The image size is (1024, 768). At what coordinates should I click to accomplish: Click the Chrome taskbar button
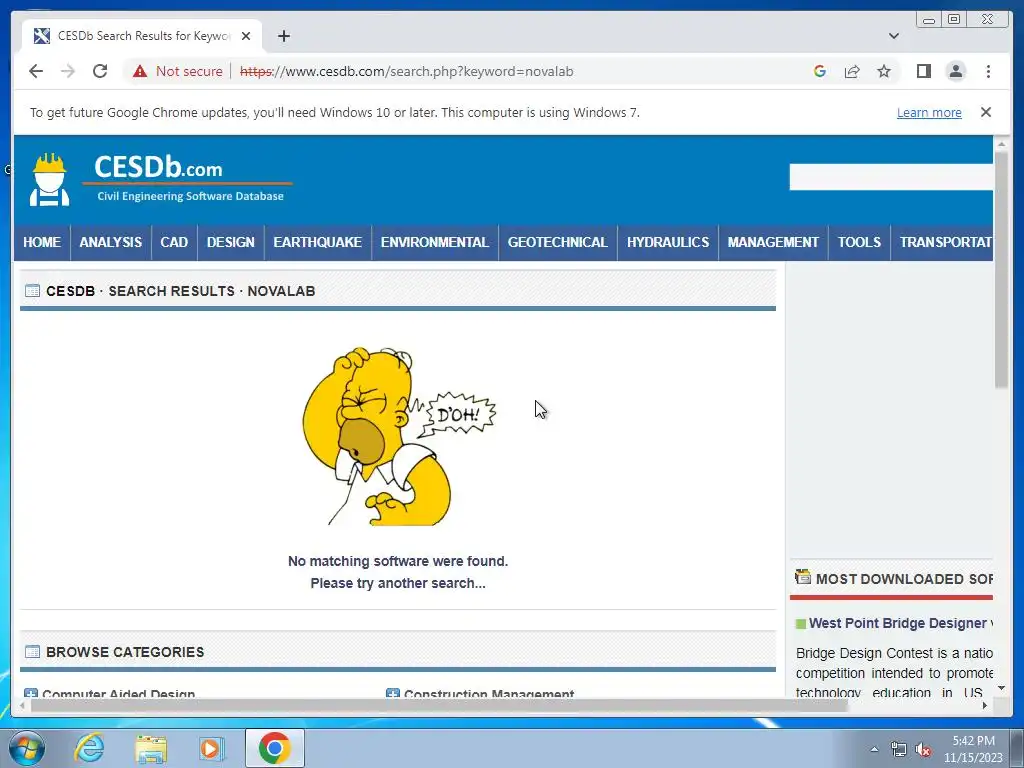click(275, 748)
